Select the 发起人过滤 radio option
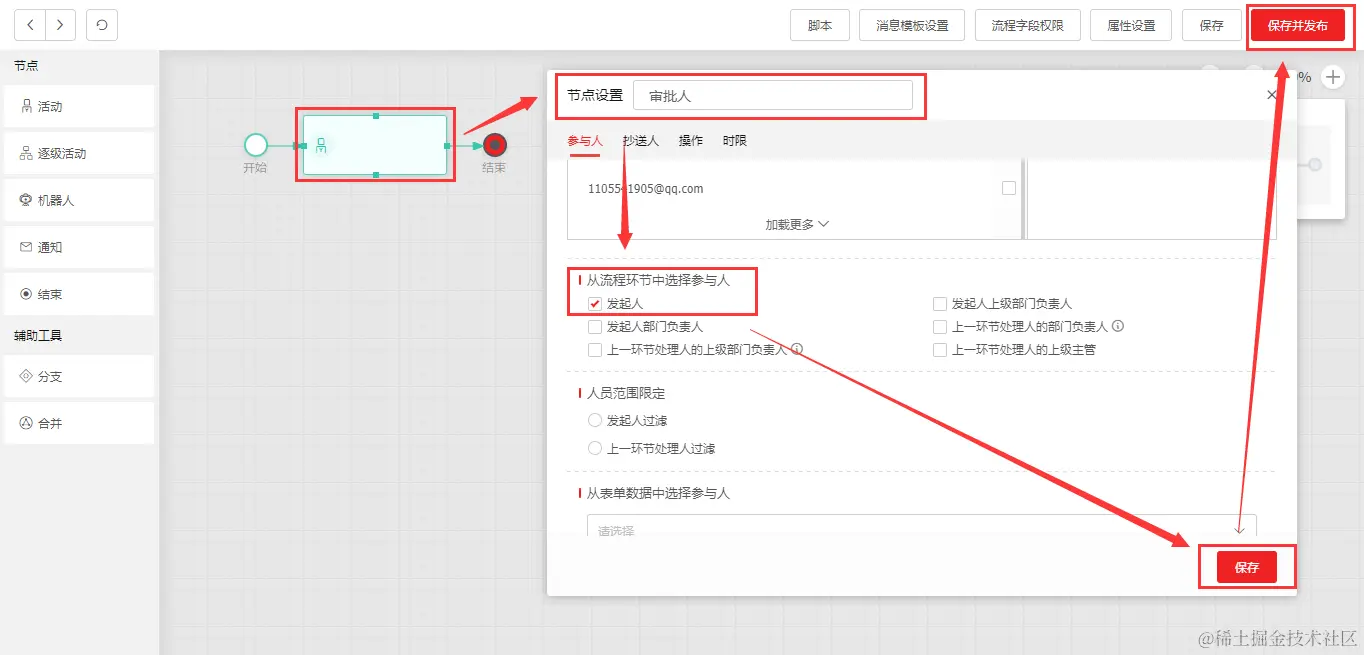The width and height of the screenshot is (1364, 655). 595,420
